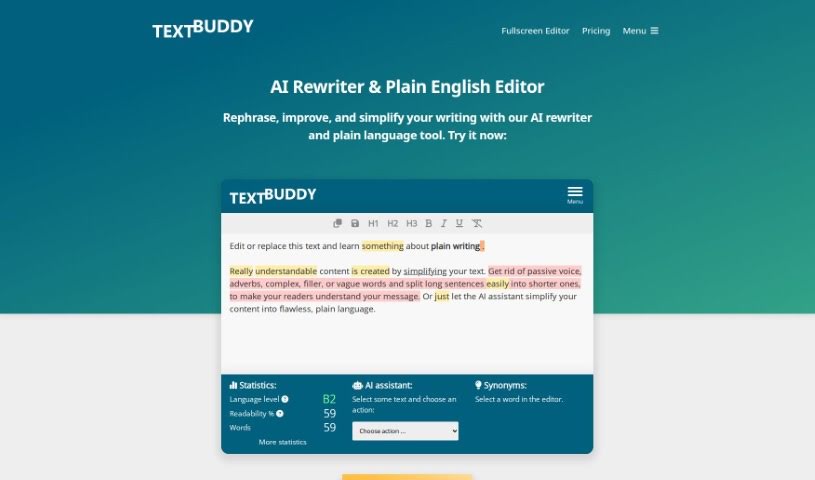This screenshot has width=815, height=480.
Task: Open the Fullscreen Editor link
Action: click(535, 31)
